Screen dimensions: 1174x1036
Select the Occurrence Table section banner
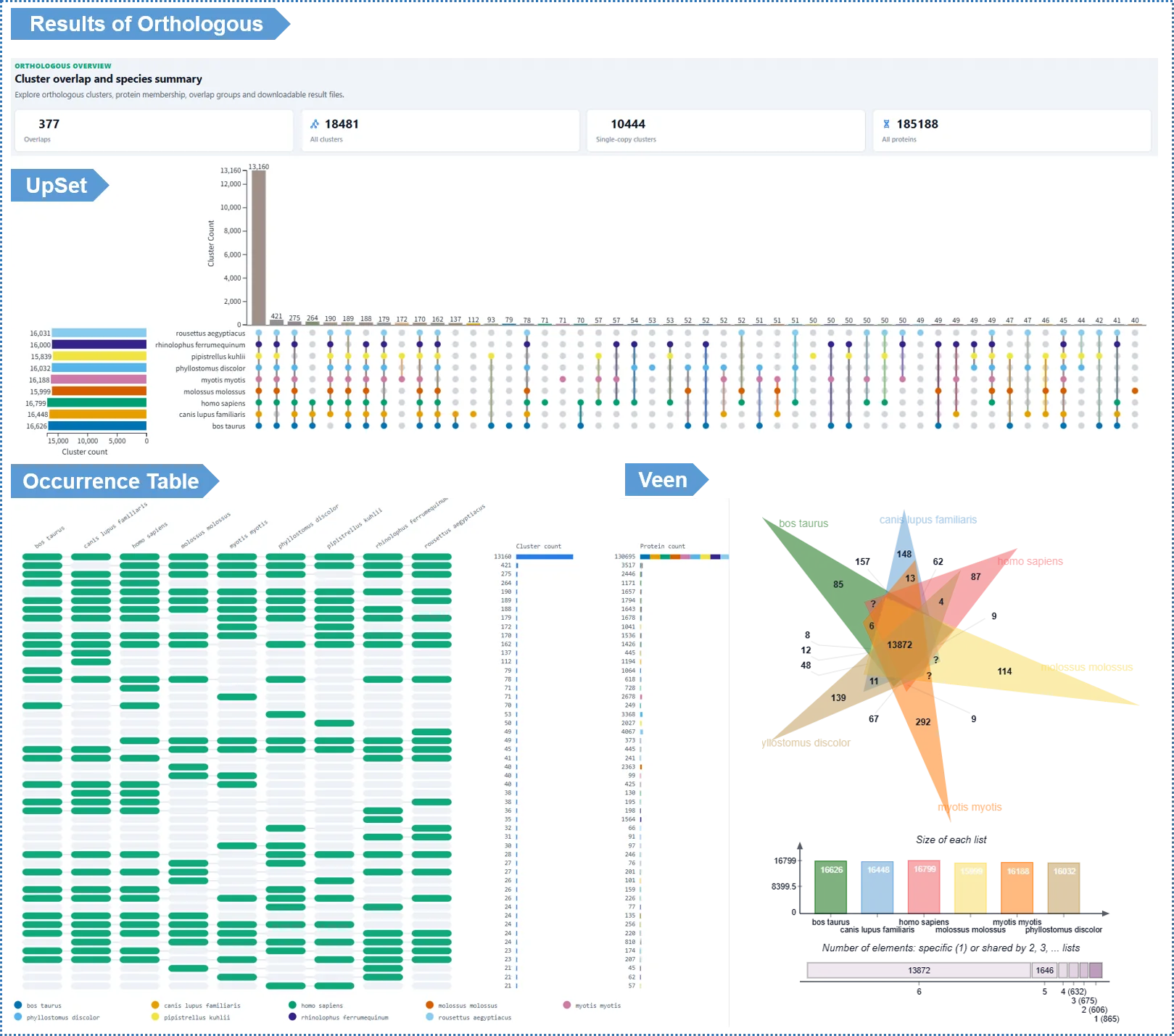click(x=115, y=481)
